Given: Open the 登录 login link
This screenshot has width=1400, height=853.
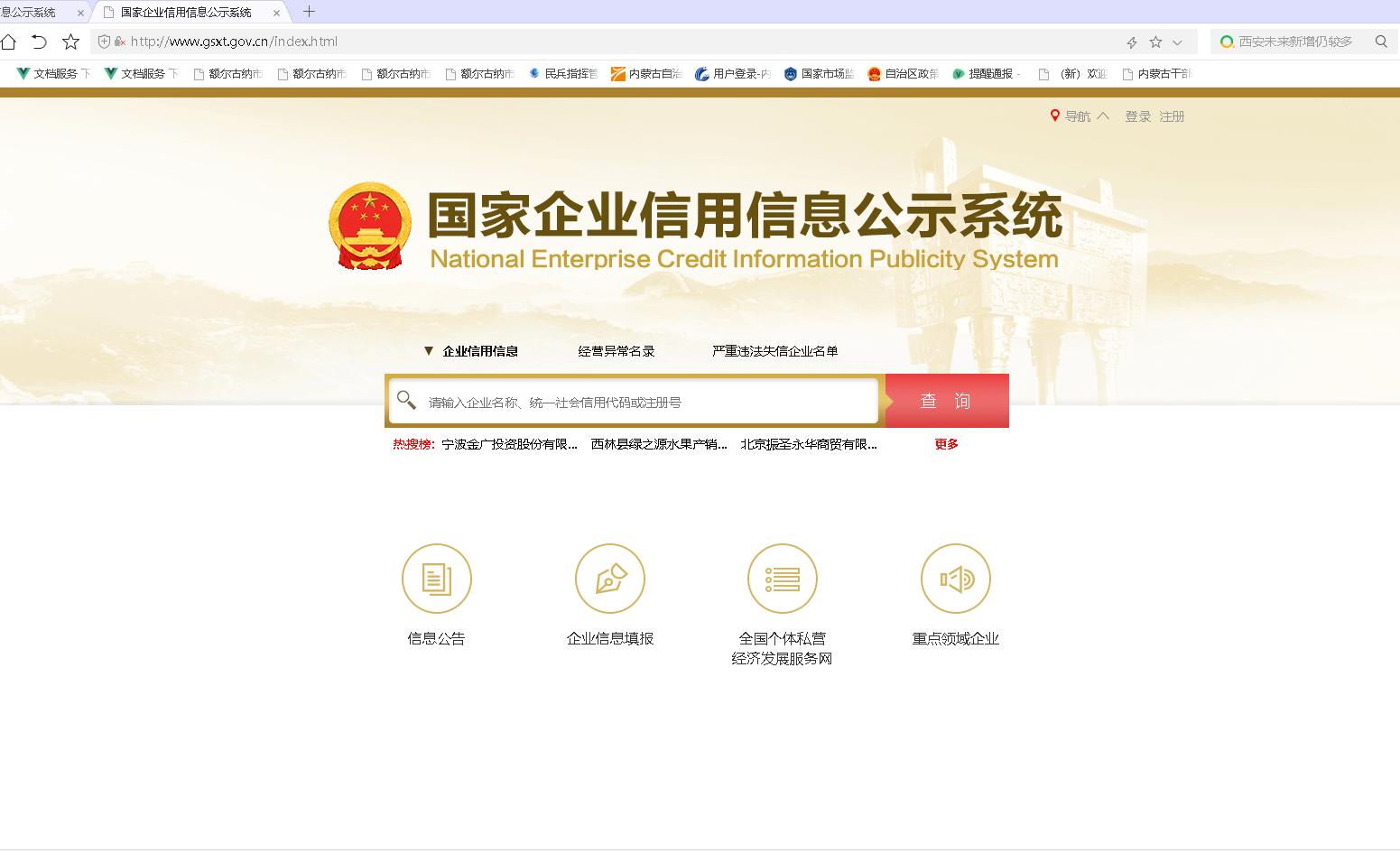Looking at the screenshot, I should pyautogui.click(x=1138, y=116).
